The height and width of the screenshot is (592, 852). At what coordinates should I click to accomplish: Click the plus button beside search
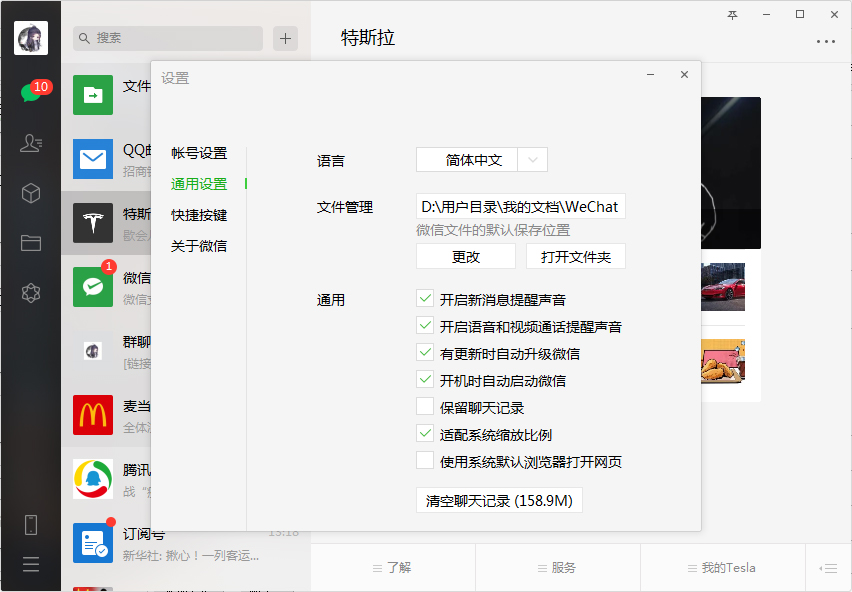pos(285,38)
